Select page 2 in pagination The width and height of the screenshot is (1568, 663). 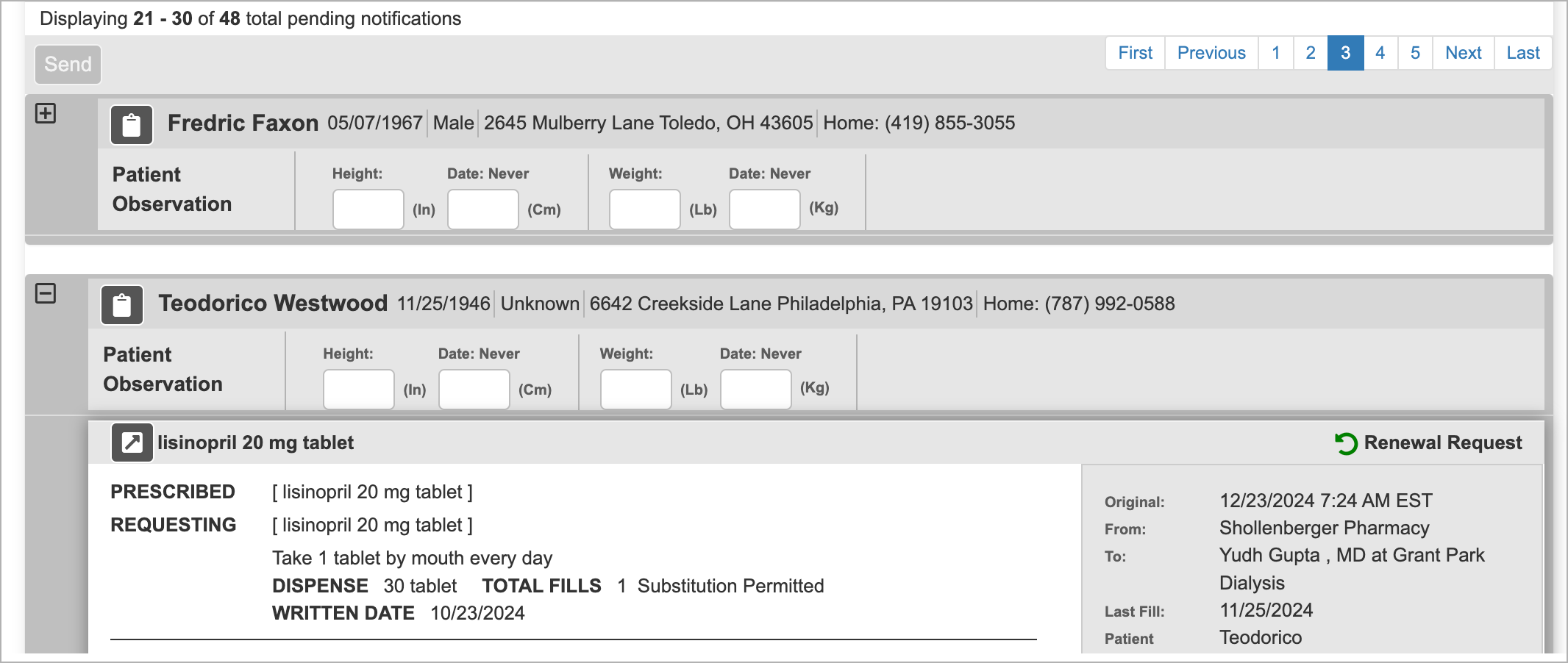(x=1311, y=53)
